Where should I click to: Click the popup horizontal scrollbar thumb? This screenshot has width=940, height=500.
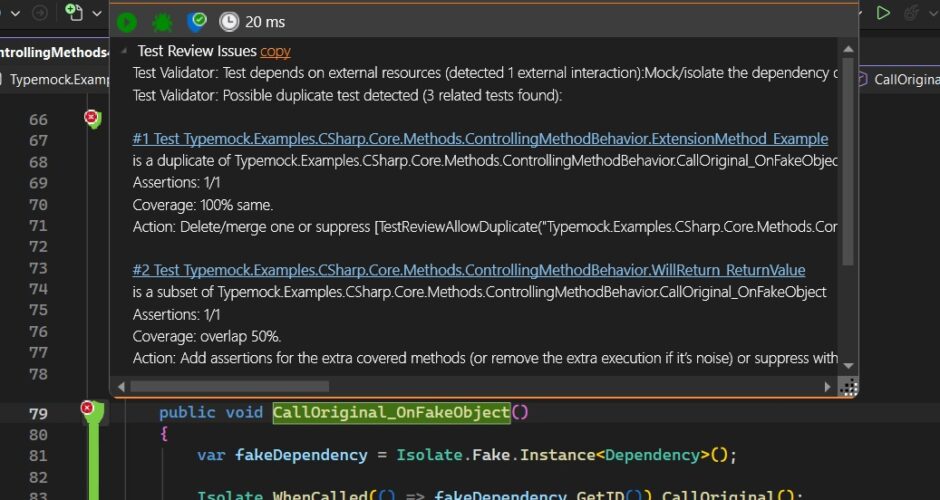click(230, 387)
